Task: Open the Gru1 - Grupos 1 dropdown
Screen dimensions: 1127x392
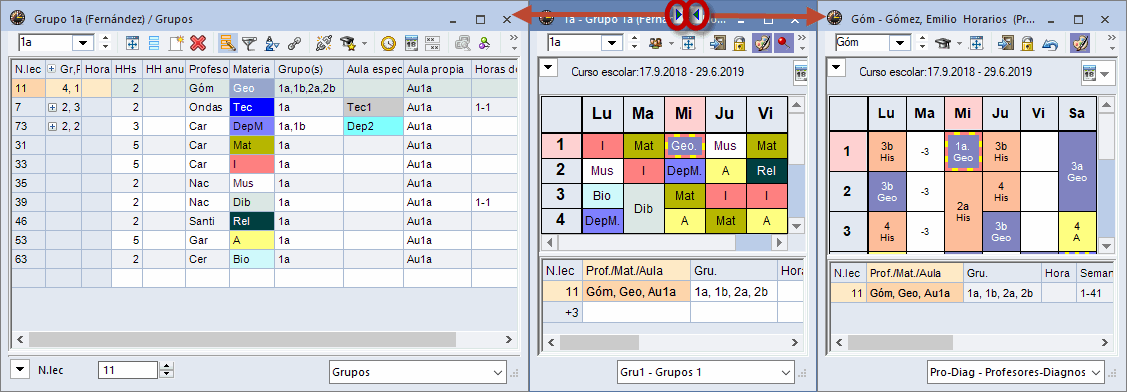Action: (707, 372)
